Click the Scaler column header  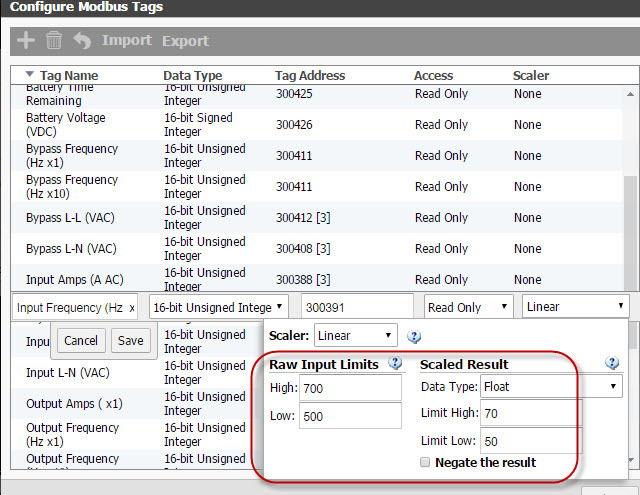(531, 75)
